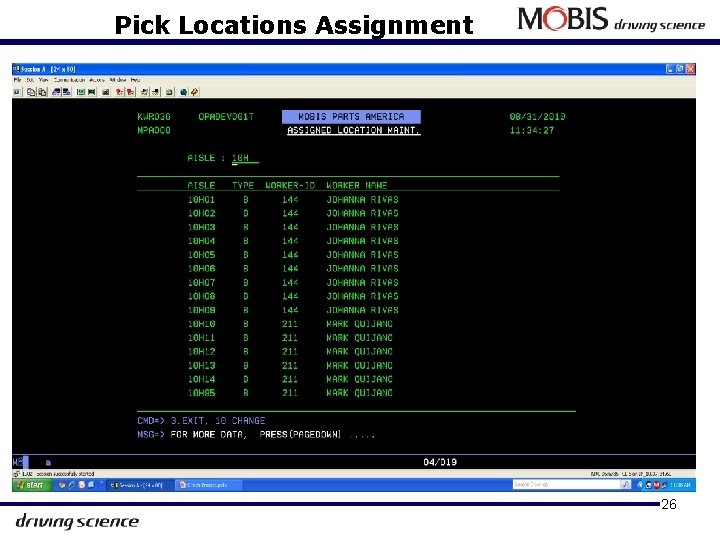Screen dimensions: 720x540
Task: Click the red M system tray icon
Action: (656, 485)
